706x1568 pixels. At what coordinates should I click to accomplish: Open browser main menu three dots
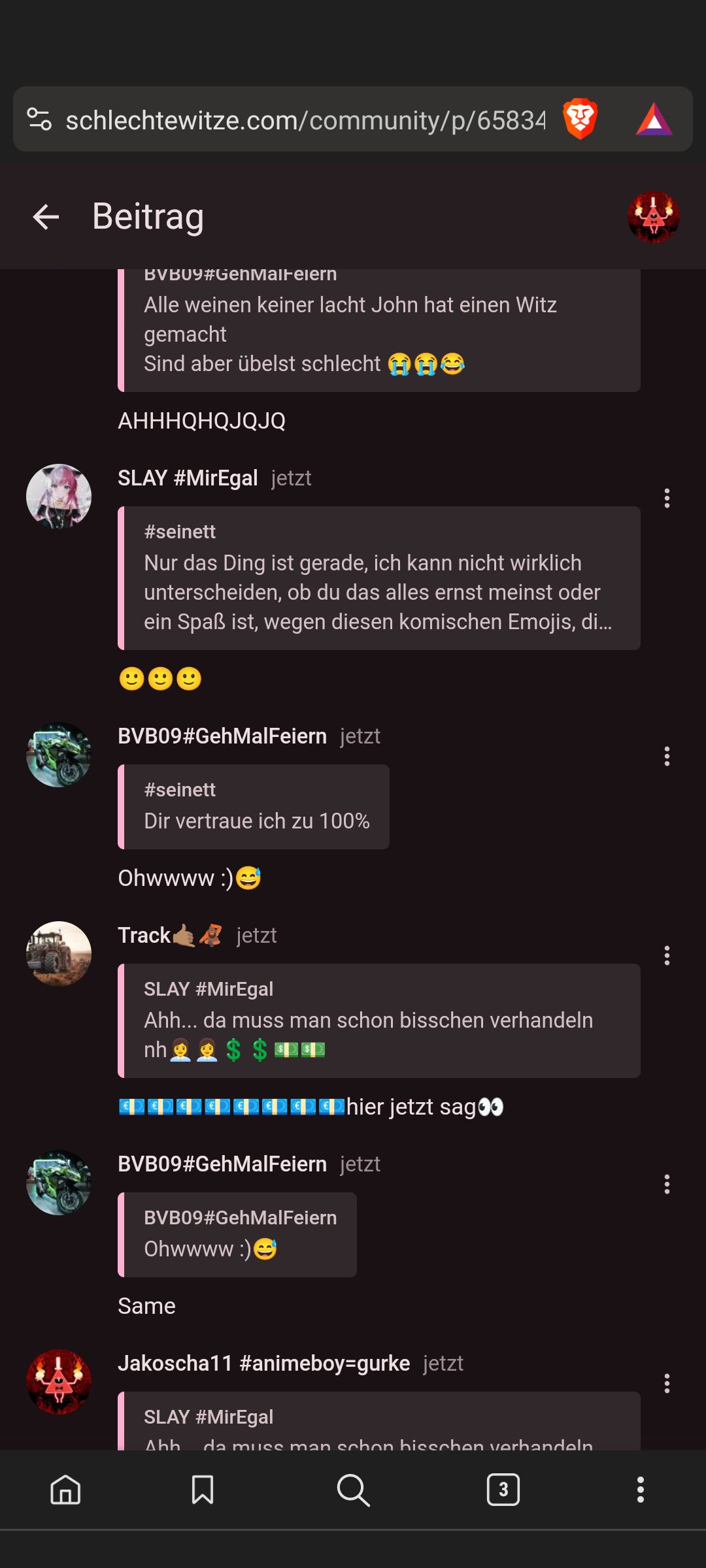point(641,1490)
